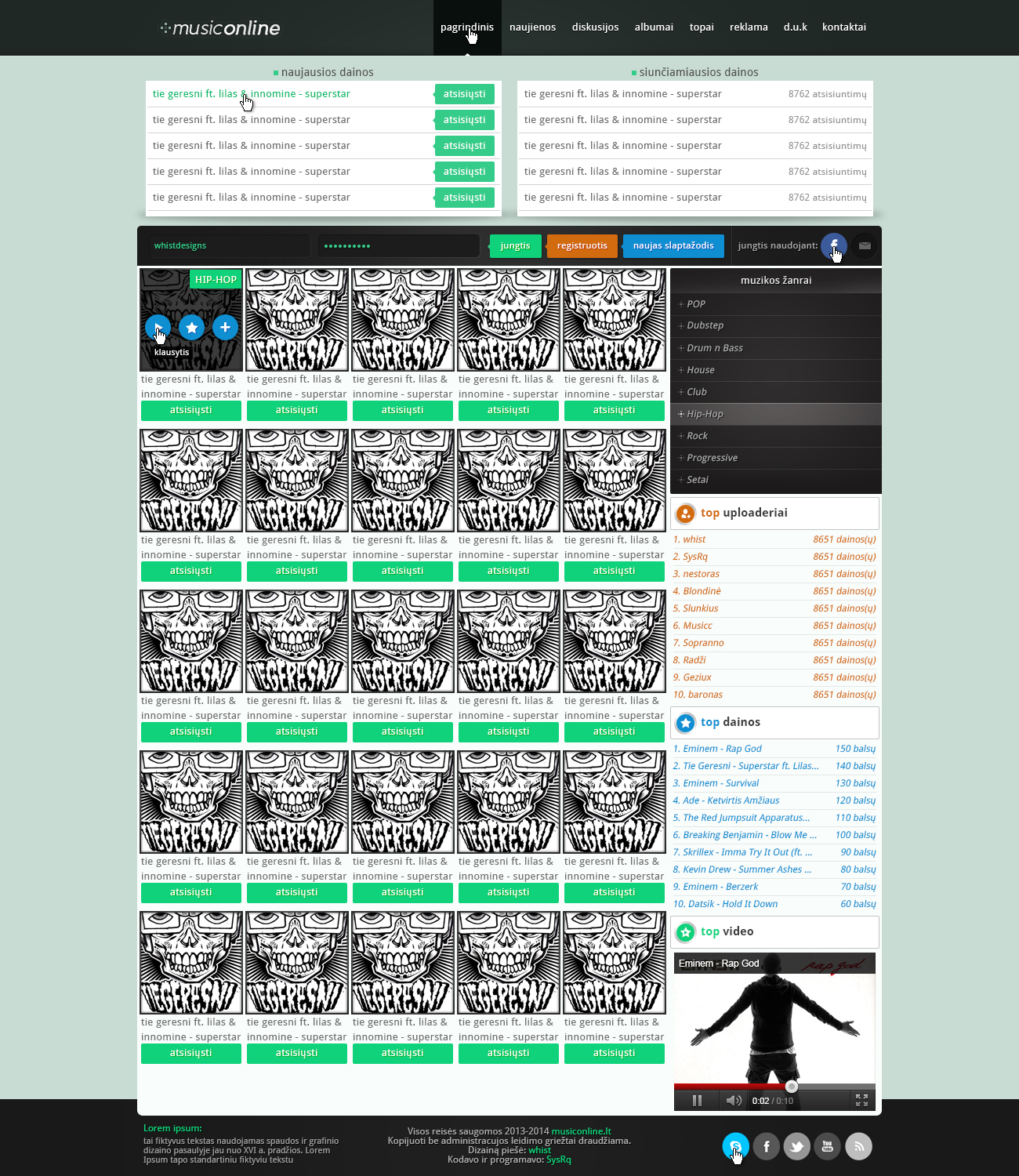Toggle fullscreen on the video player
This screenshot has height=1176, width=1019.
pos(861,1101)
